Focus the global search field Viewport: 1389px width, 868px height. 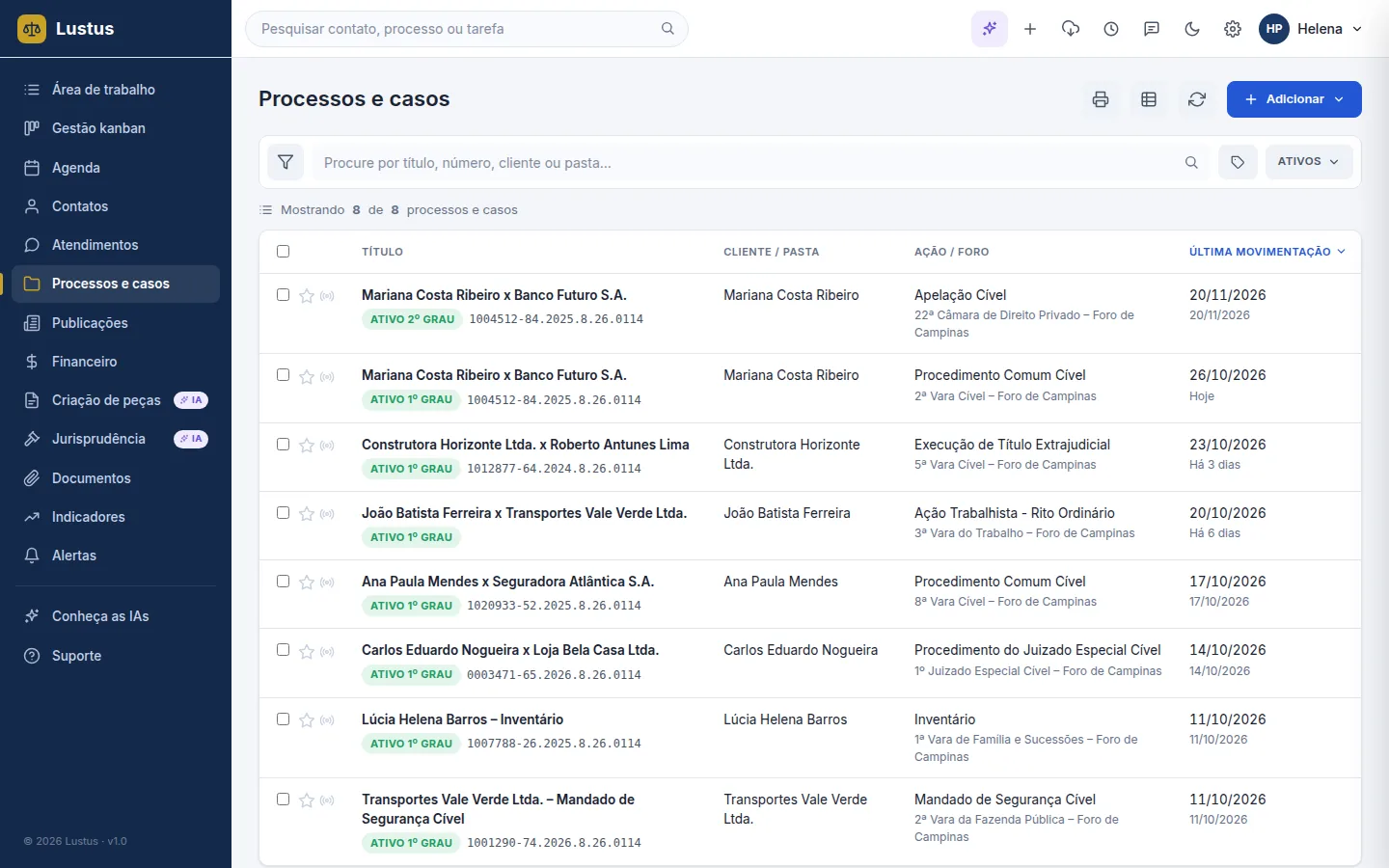(x=467, y=29)
